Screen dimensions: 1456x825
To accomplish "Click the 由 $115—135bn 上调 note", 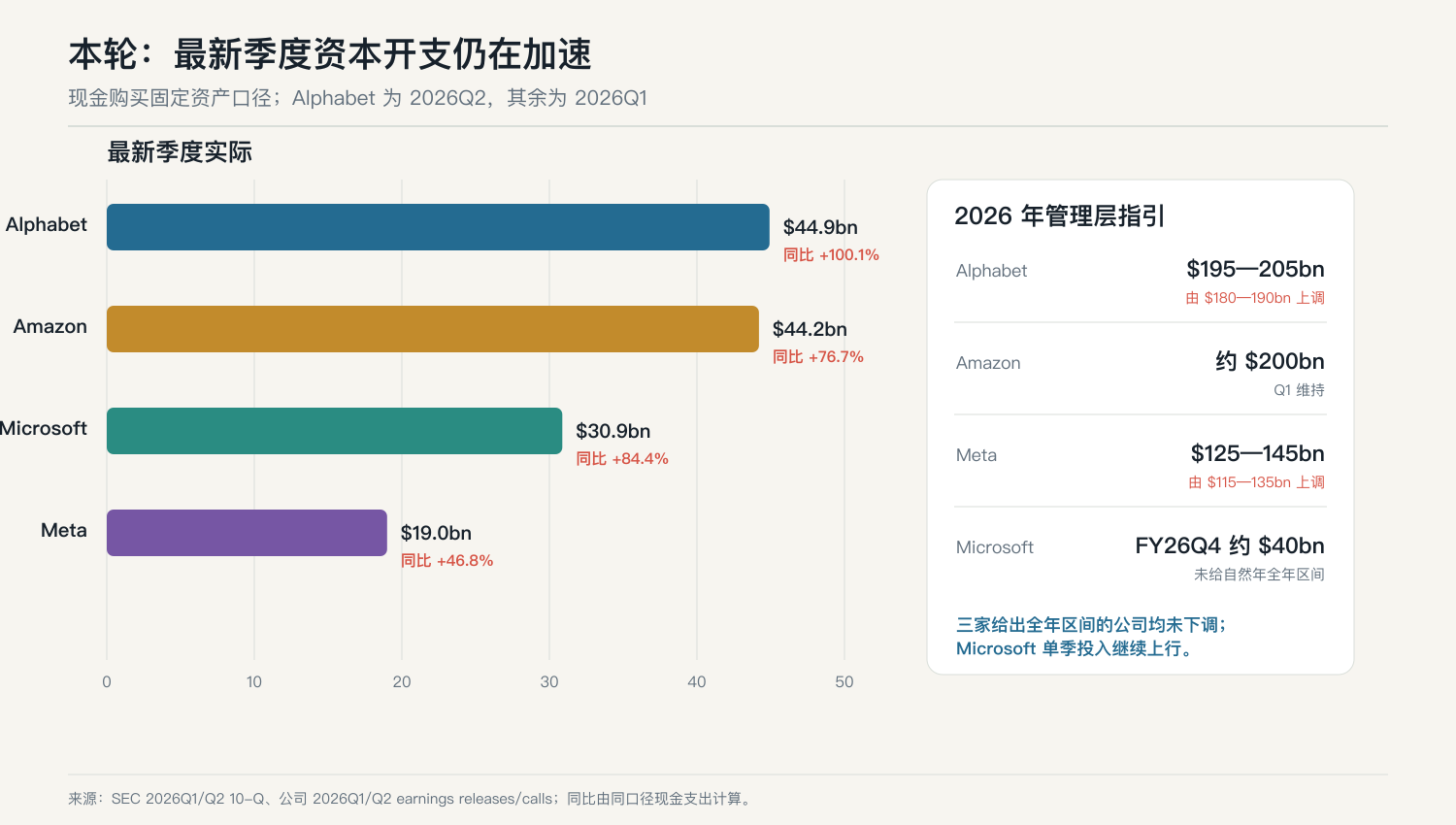I will coord(1257,482).
